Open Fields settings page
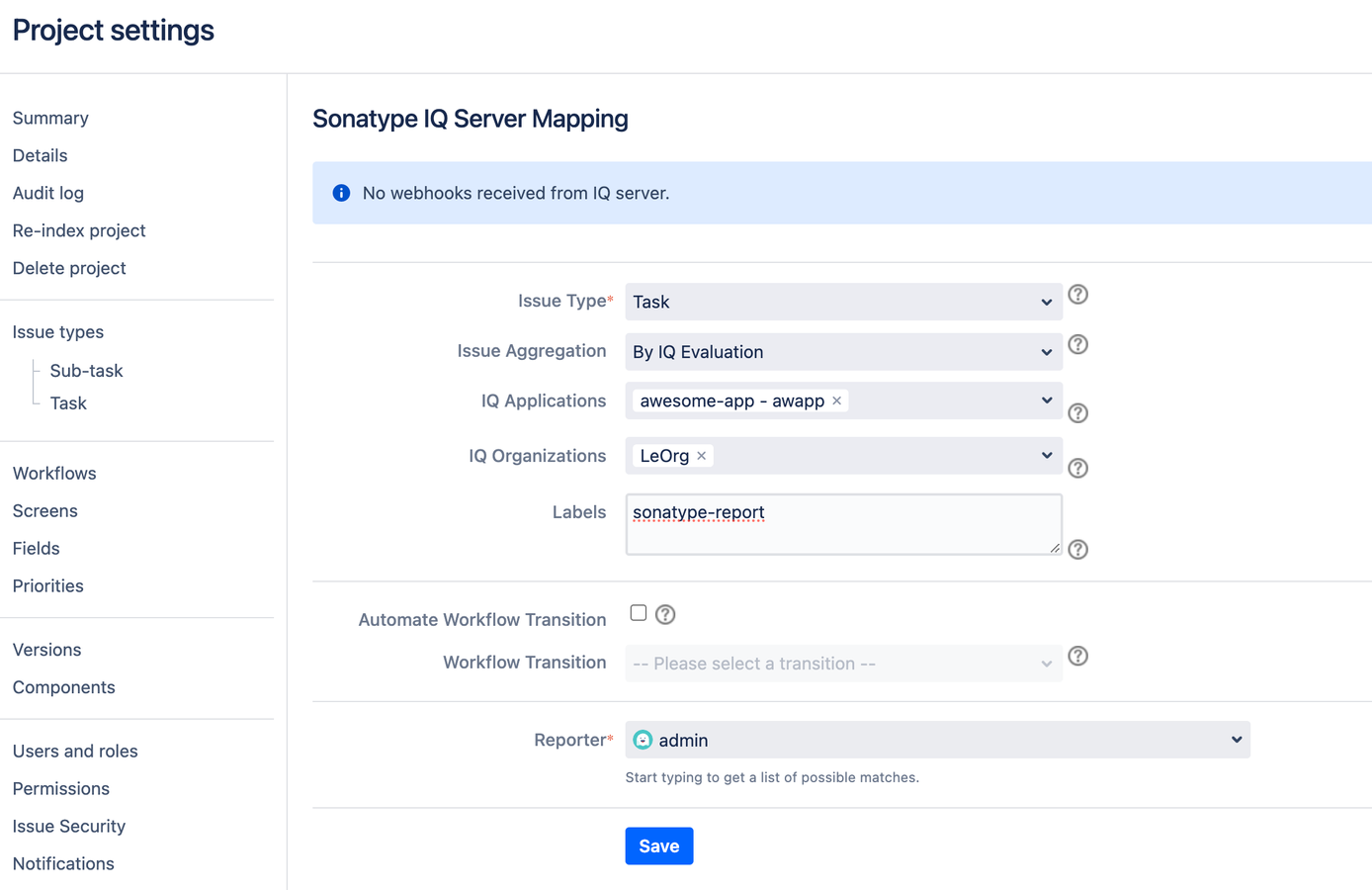This screenshot has height=890, width=1372. [37, 549]
